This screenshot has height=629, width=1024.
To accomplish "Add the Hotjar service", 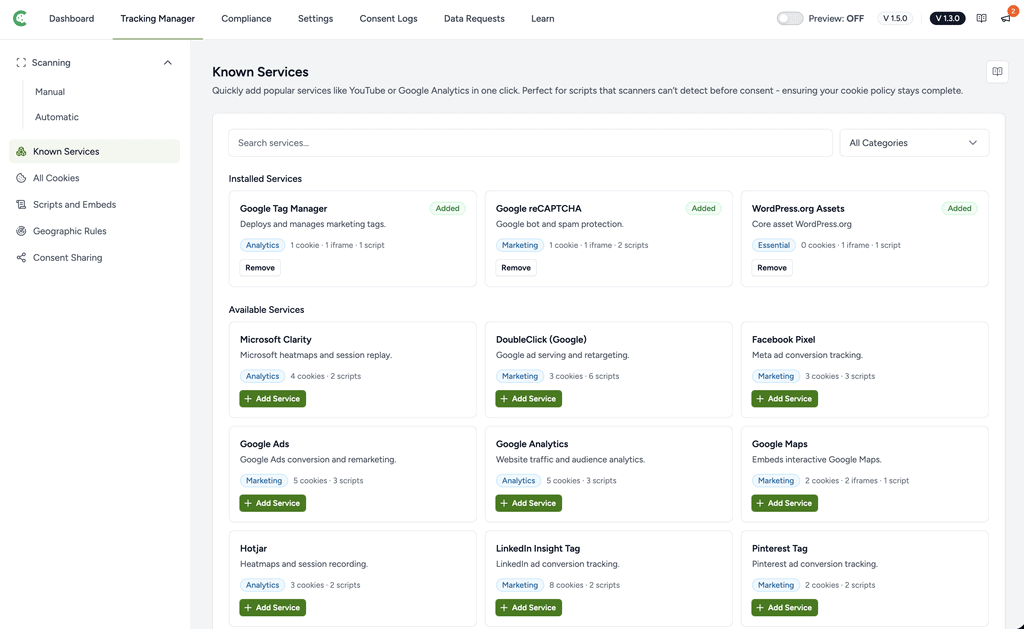I will point(272,607).
